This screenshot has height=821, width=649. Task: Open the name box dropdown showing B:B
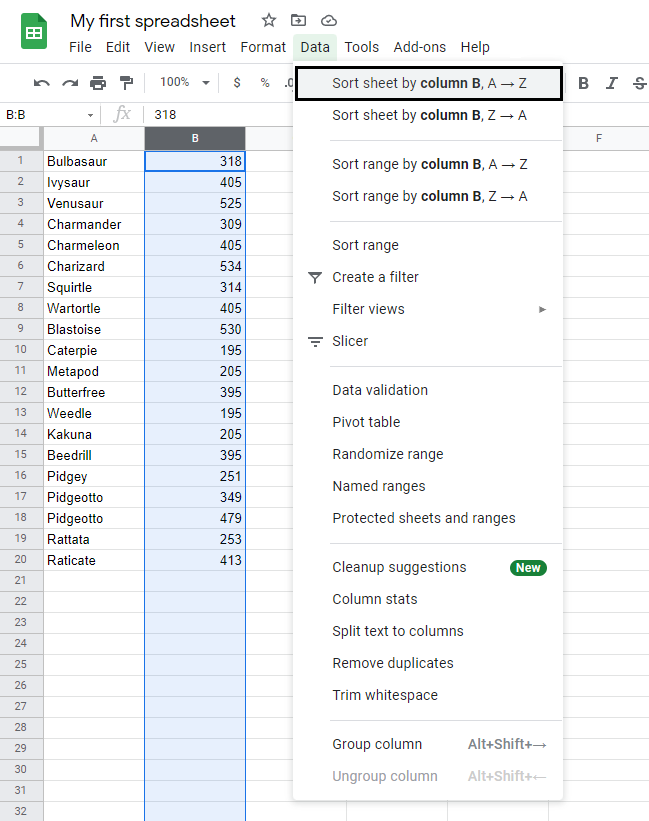click(90, 115)
